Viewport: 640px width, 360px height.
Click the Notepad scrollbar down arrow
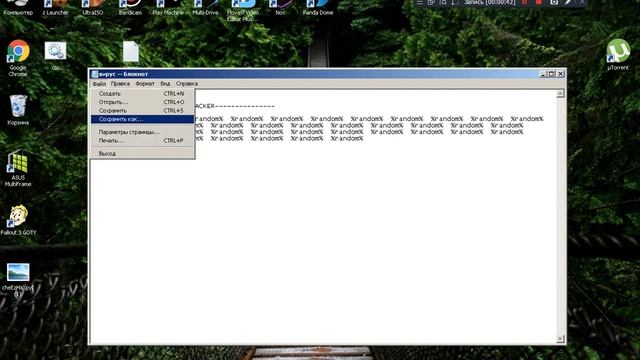pyautogui.click(x=560, y=339)
